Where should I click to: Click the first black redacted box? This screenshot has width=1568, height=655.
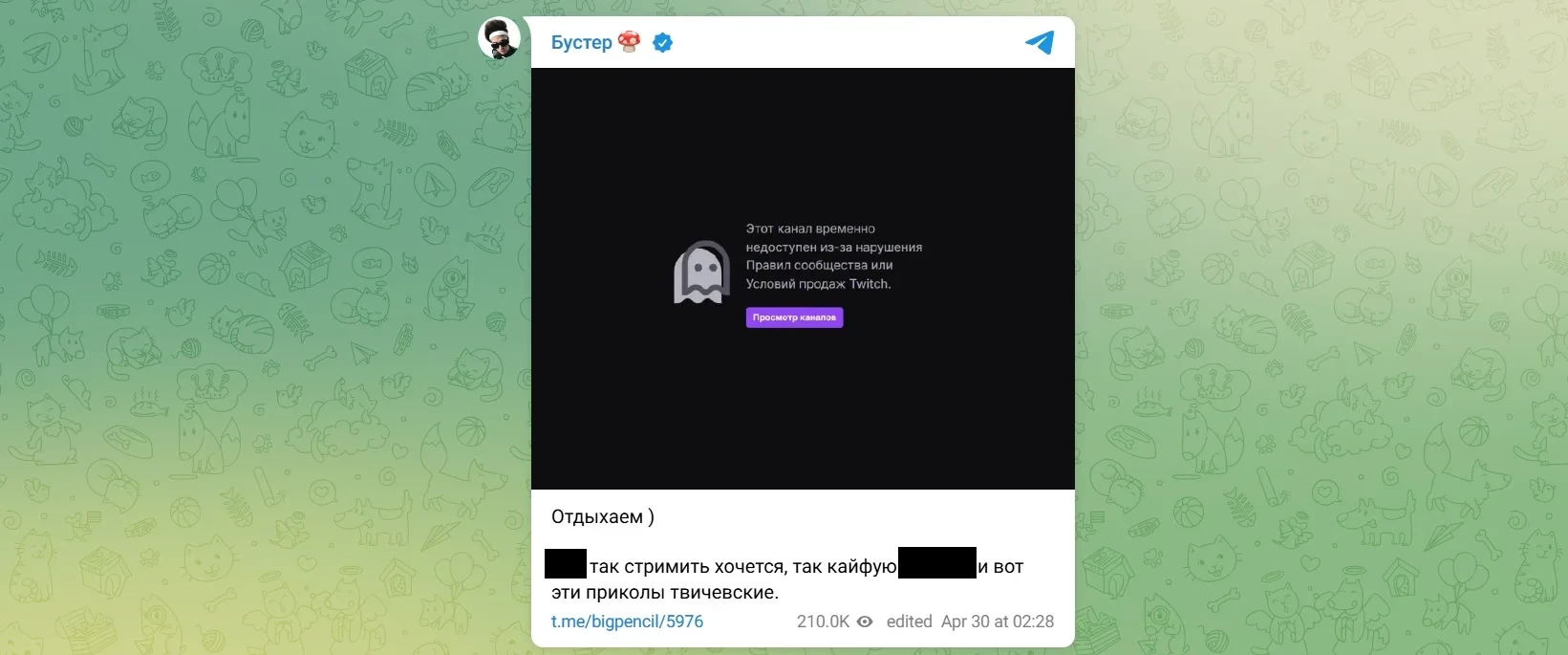tap(566, 563)
